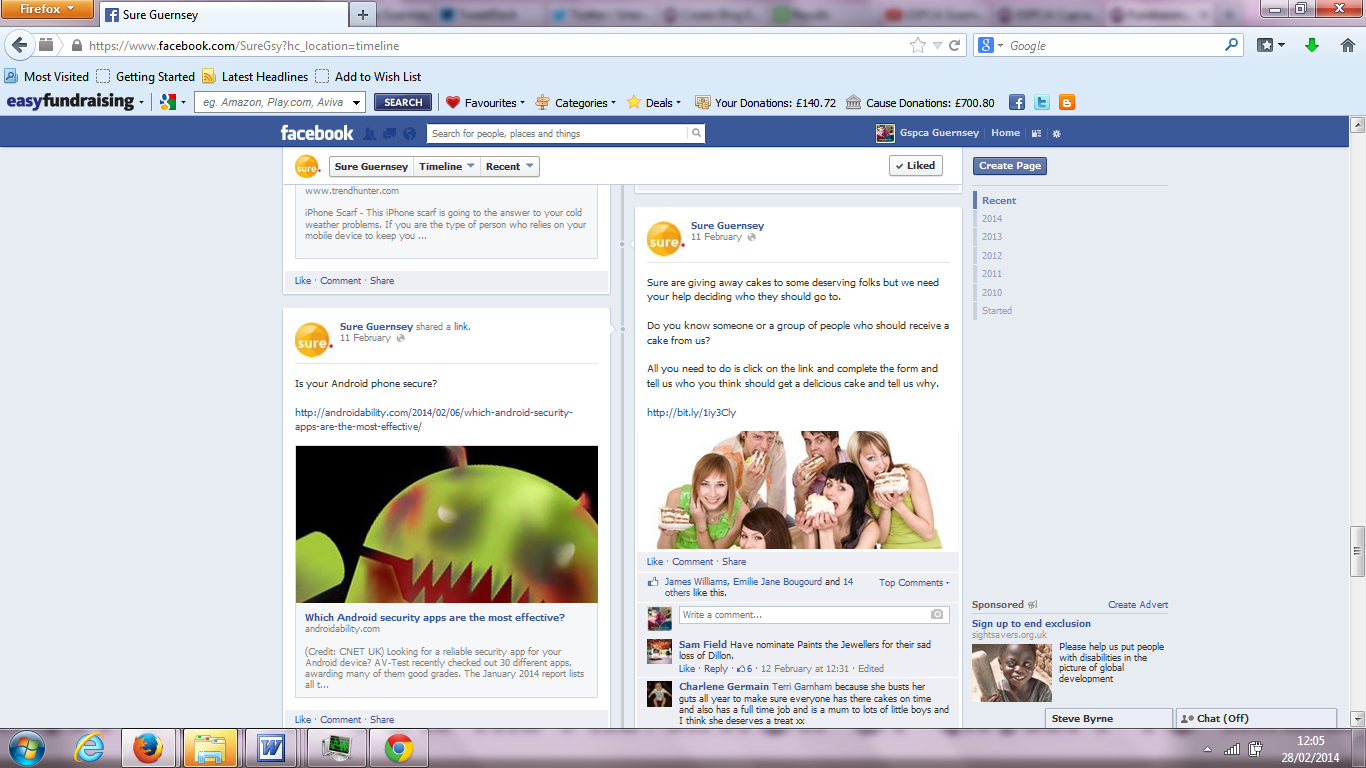Open Microsoft Word from the taskbar
This screenshot has height=768, width=1366.
tap(271, 748)
